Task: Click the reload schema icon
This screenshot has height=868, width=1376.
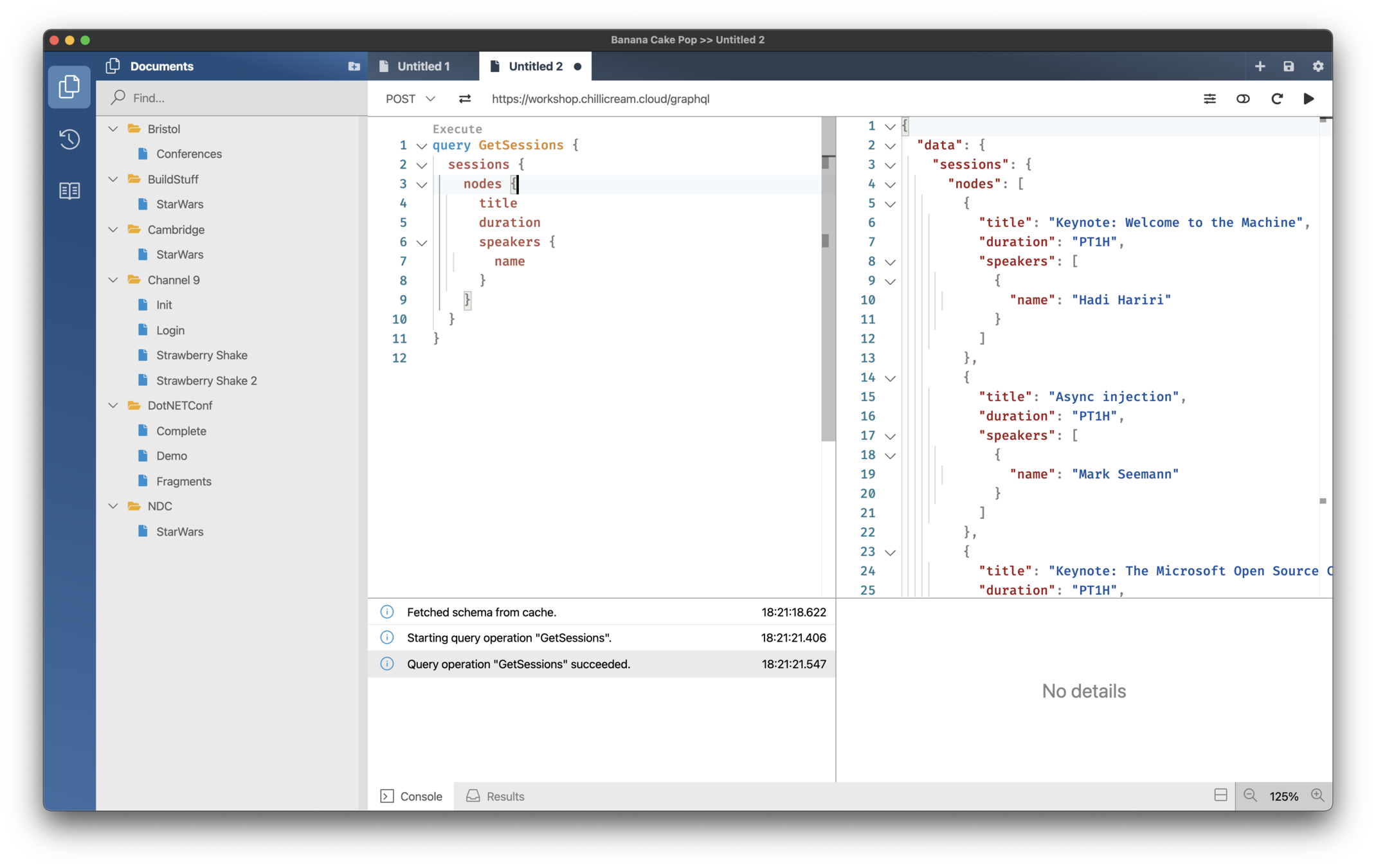Action: (1277, 98)
